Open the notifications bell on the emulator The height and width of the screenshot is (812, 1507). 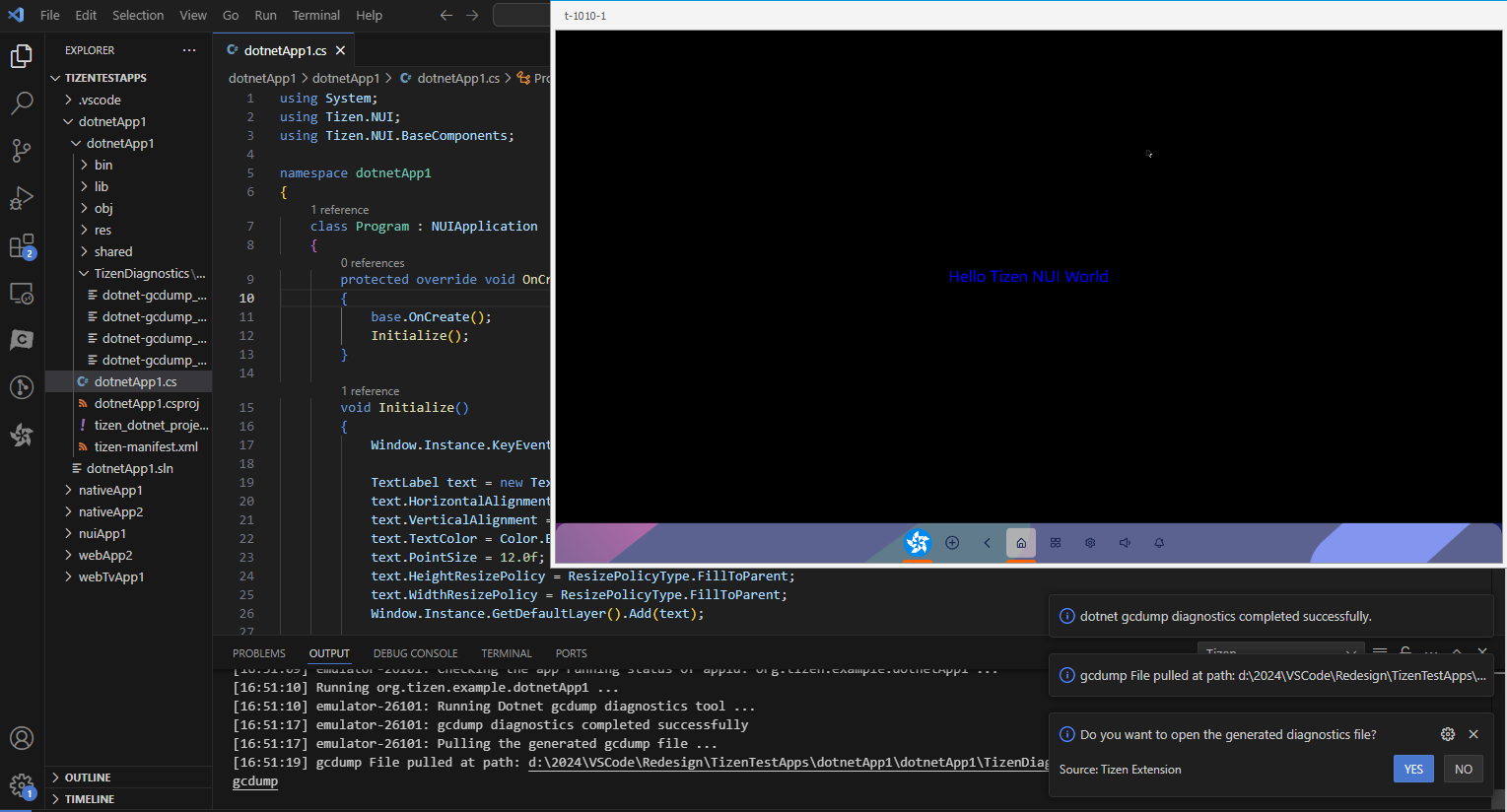pos(1159,543)
